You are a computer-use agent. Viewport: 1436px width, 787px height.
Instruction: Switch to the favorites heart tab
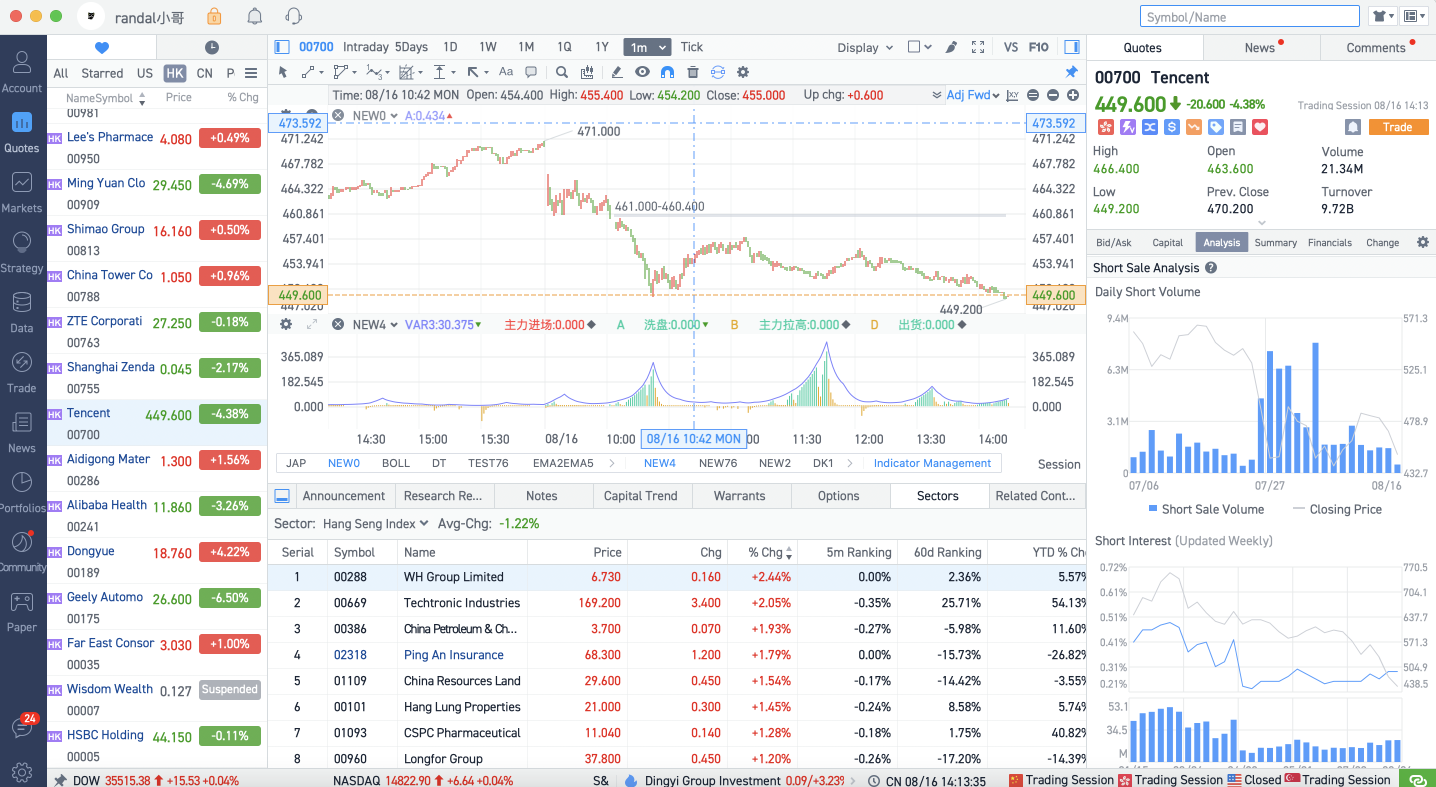102,47
